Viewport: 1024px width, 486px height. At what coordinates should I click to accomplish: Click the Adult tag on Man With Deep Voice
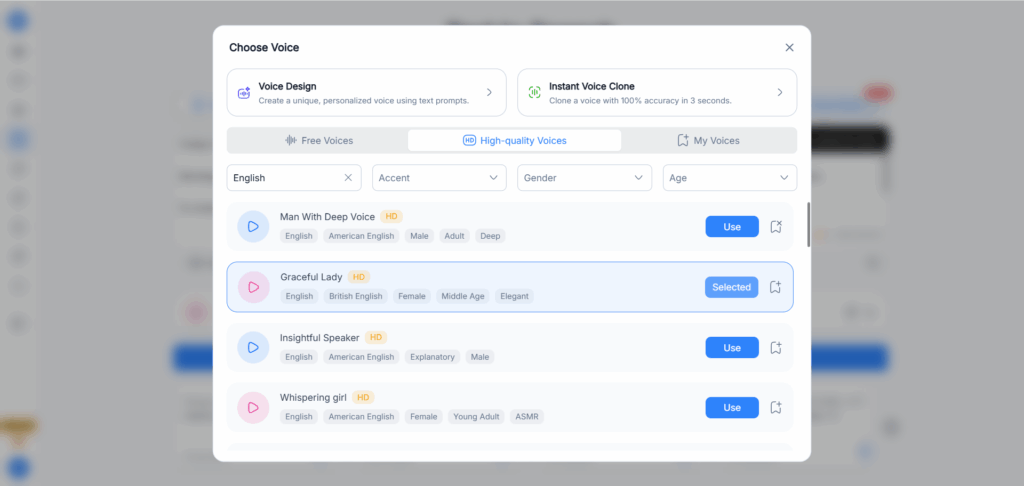(455, 236)
